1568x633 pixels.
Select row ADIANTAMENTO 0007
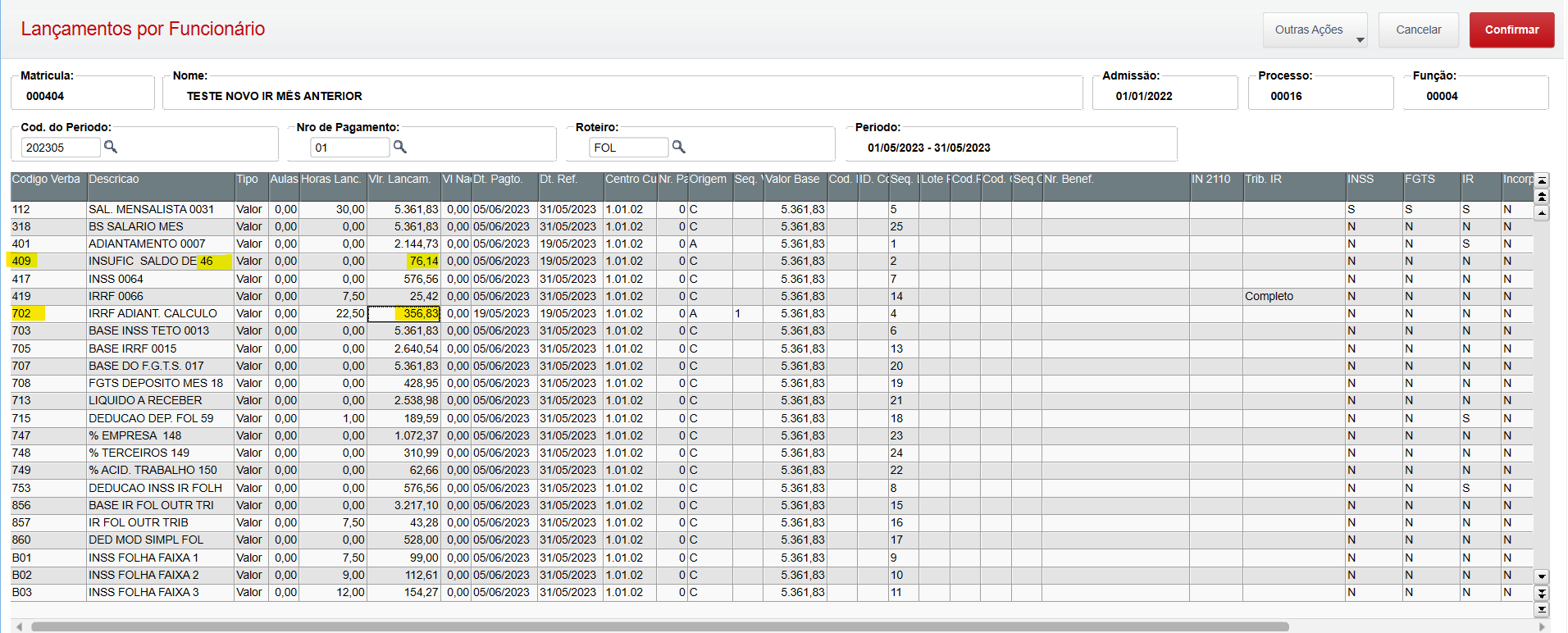pos(772,244)
